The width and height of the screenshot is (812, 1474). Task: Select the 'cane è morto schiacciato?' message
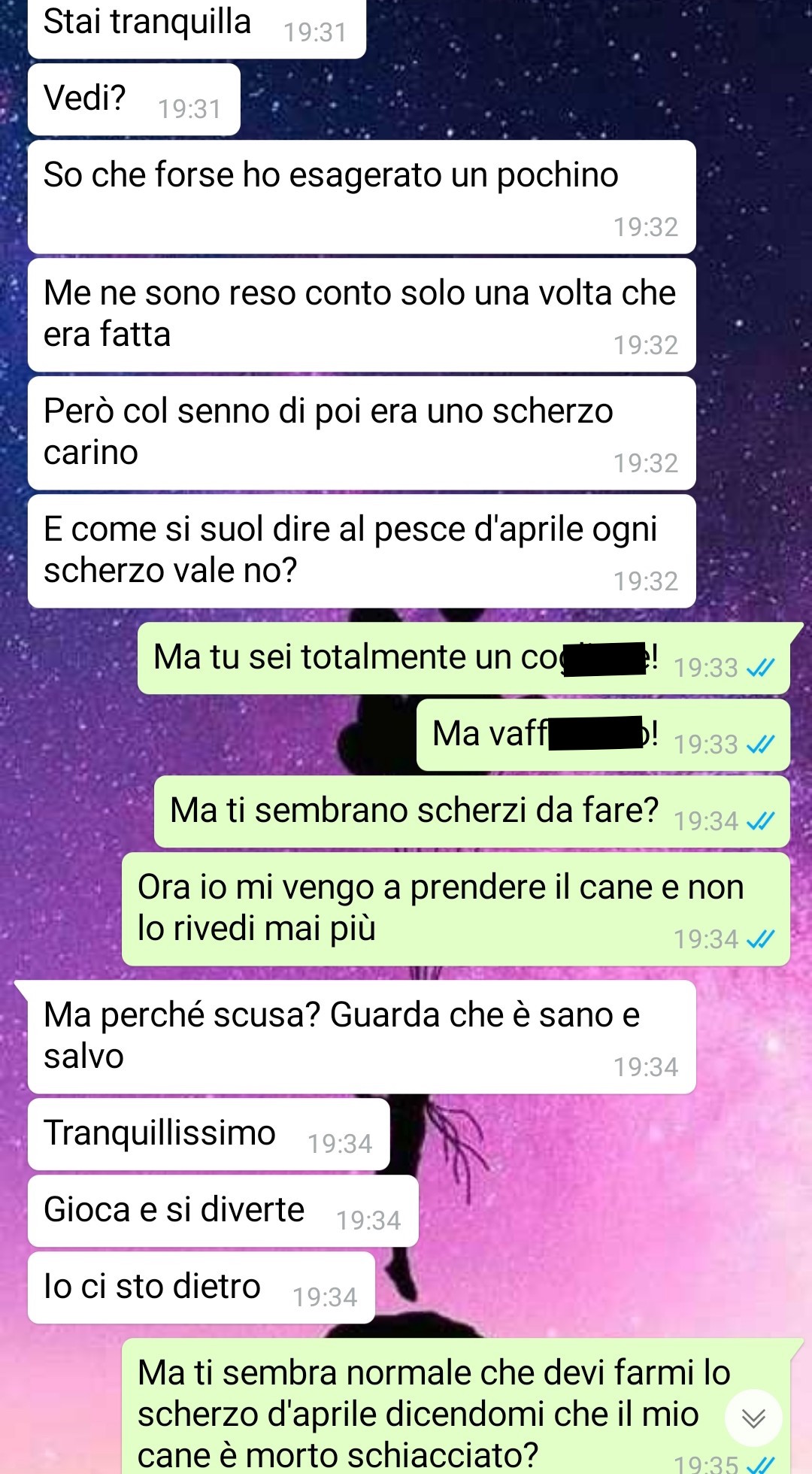point(456,1406)
